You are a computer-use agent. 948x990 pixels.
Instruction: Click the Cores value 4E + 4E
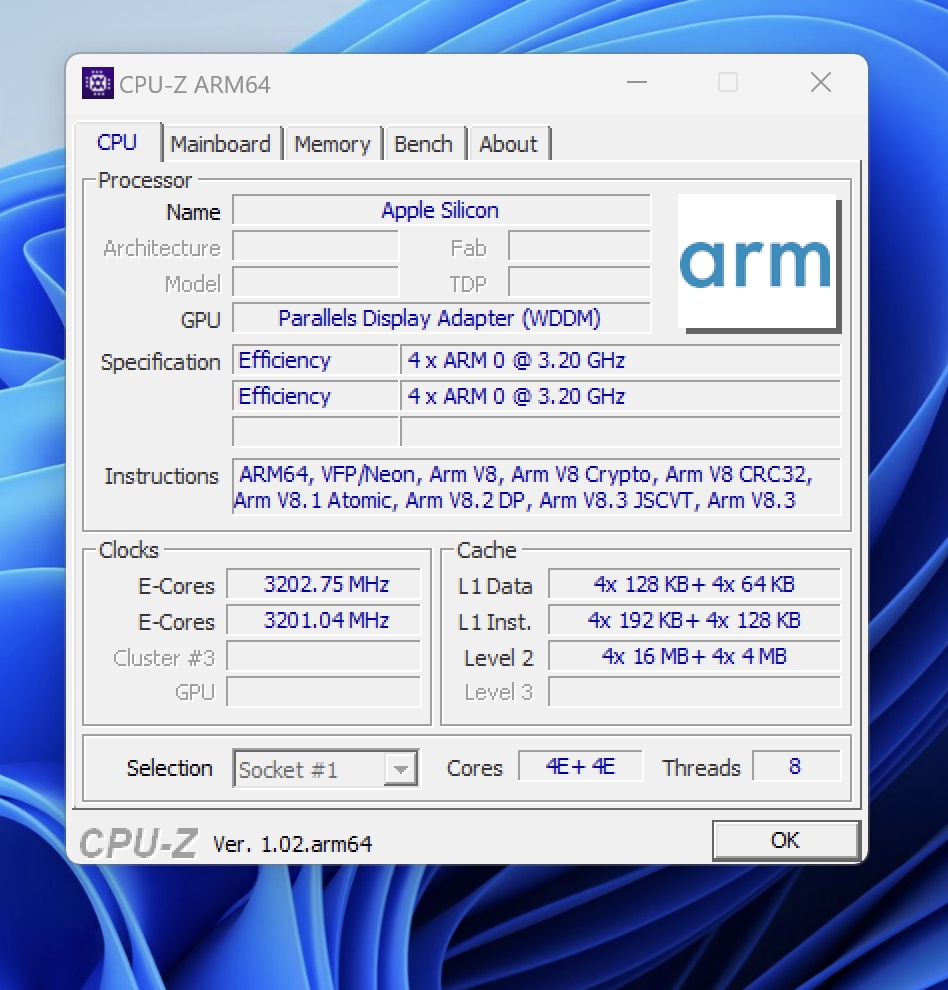(580, 766)
